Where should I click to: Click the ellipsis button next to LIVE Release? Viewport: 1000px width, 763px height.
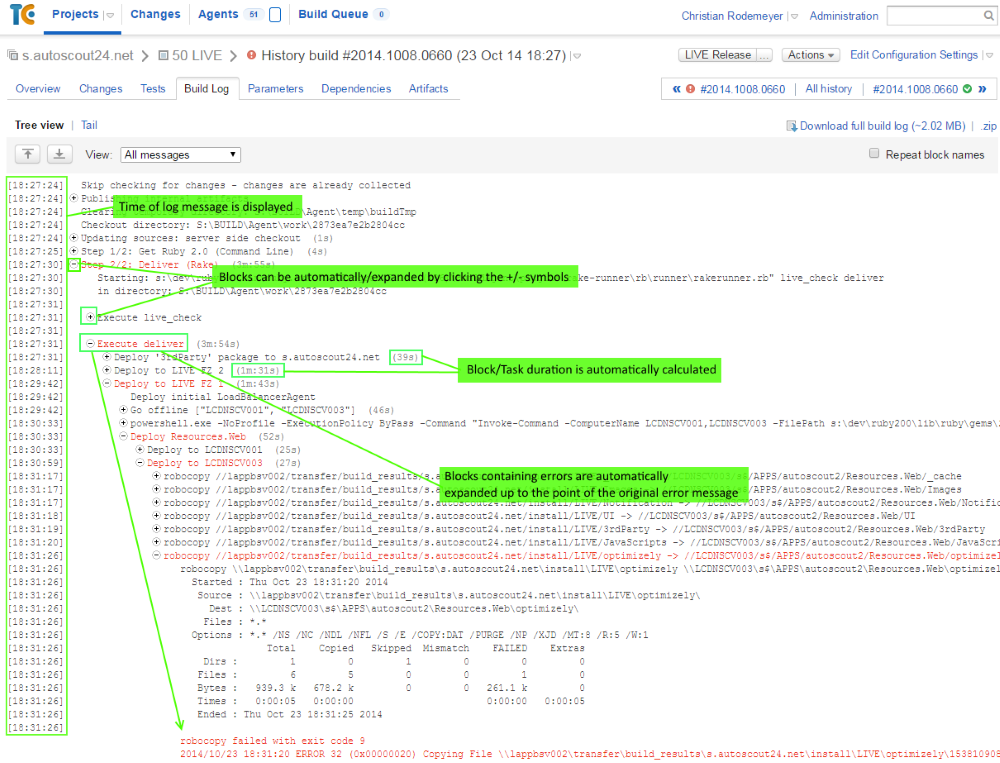pos(765,55)
